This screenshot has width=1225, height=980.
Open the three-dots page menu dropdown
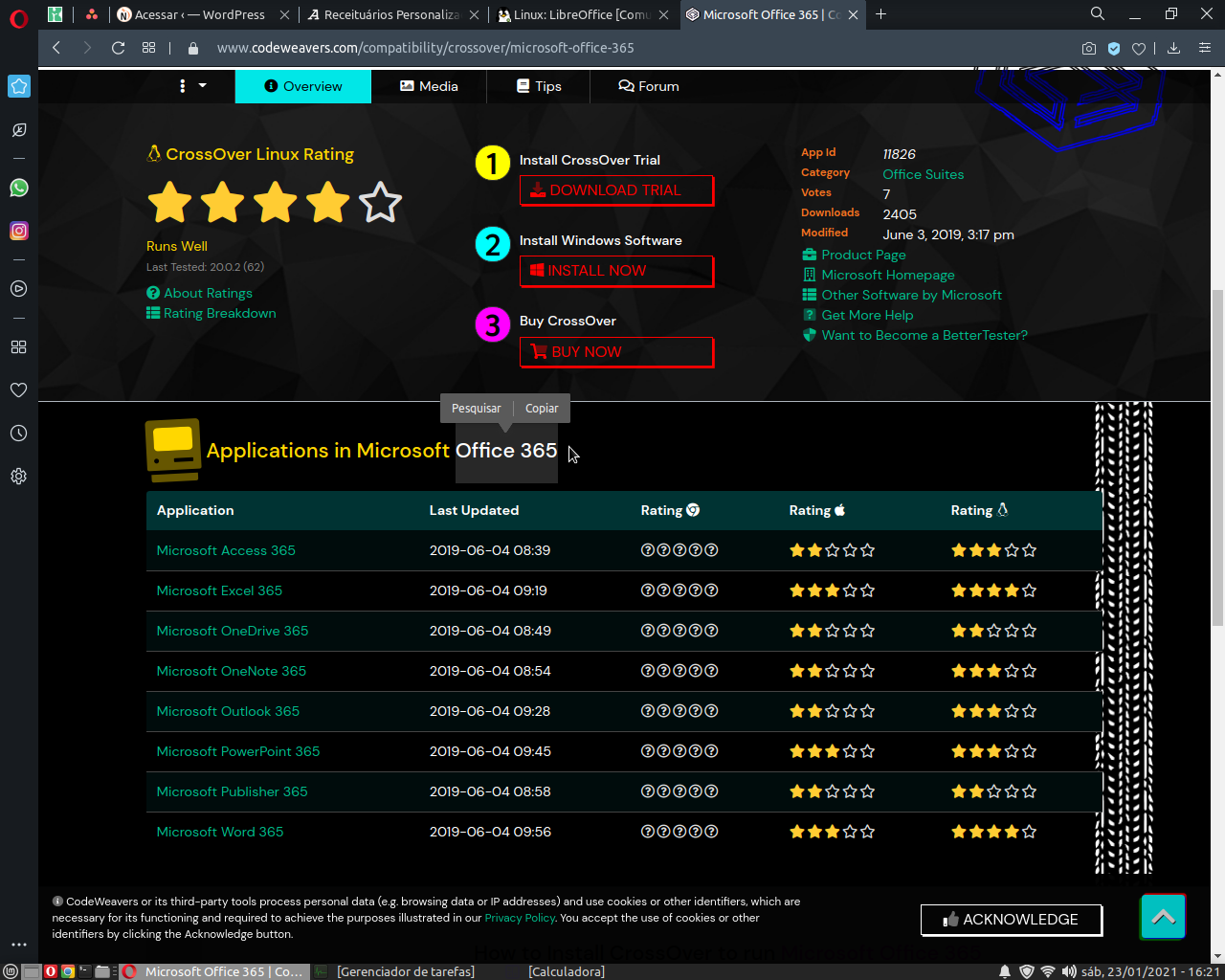[x=191, y=86]
